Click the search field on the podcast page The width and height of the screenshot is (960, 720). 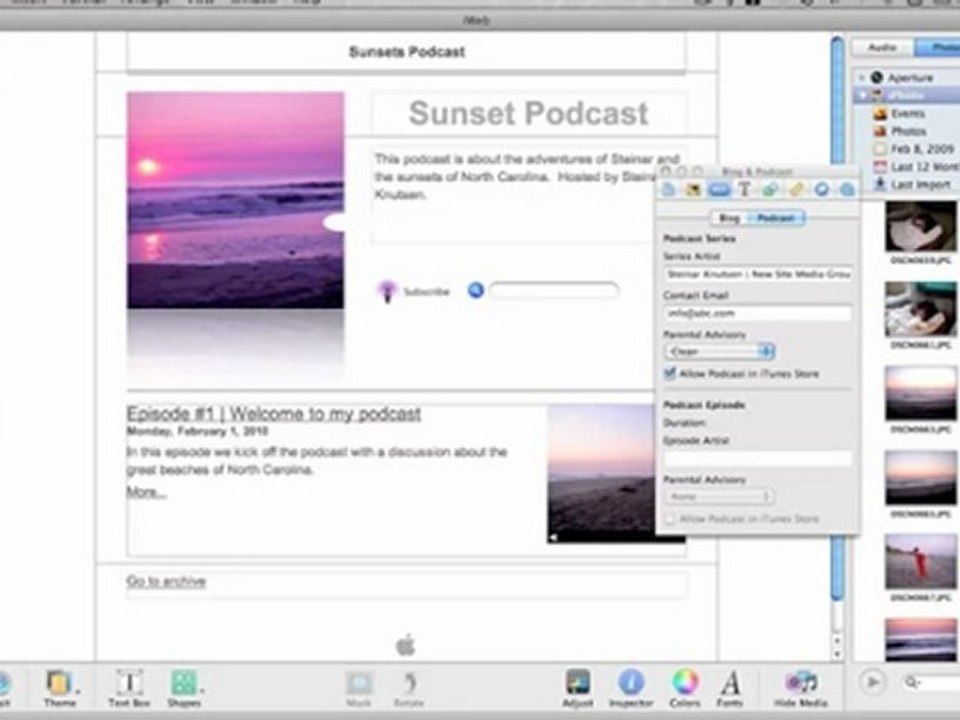click(x=553, y=291)
